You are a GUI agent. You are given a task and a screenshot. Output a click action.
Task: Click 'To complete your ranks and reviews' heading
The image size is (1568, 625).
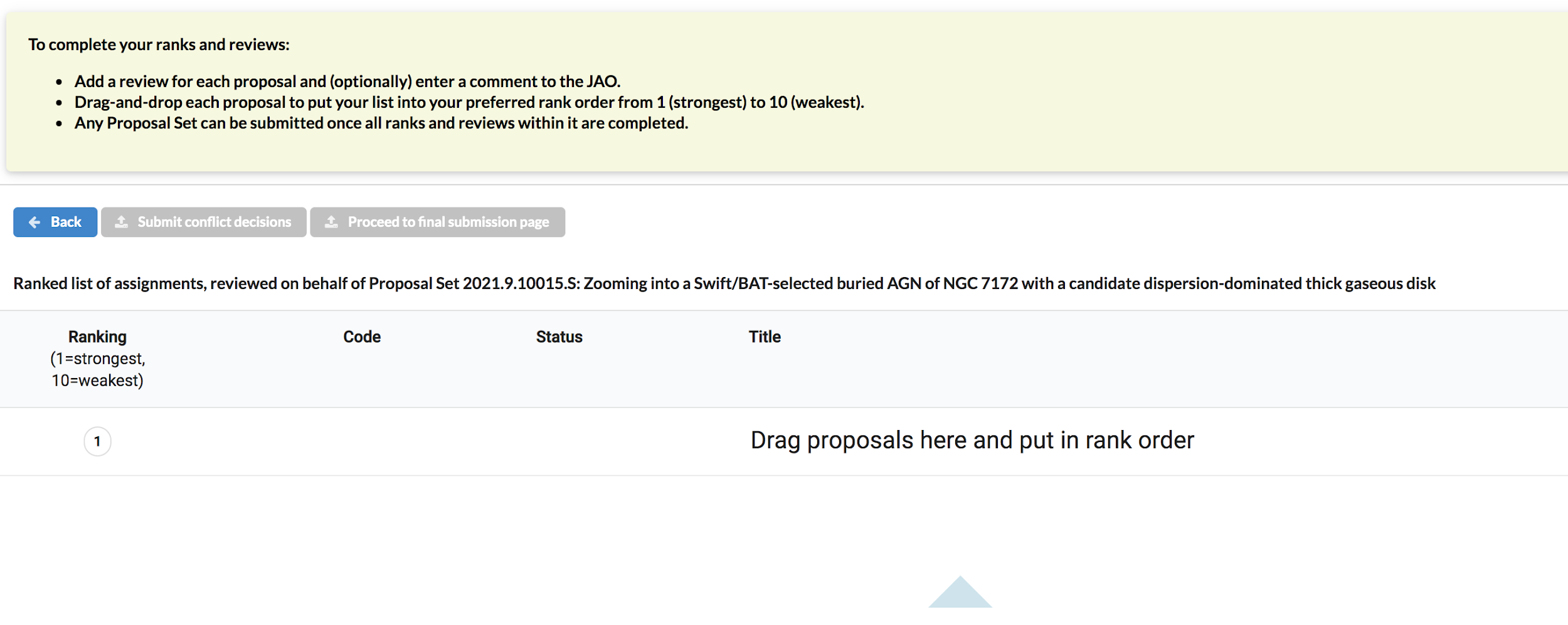pos(159,45)
